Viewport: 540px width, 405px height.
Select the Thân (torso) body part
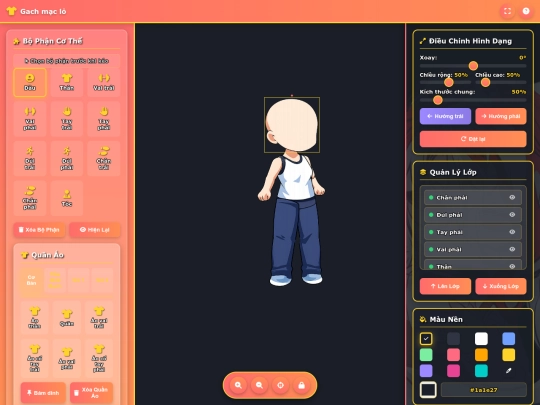(66, 83)
